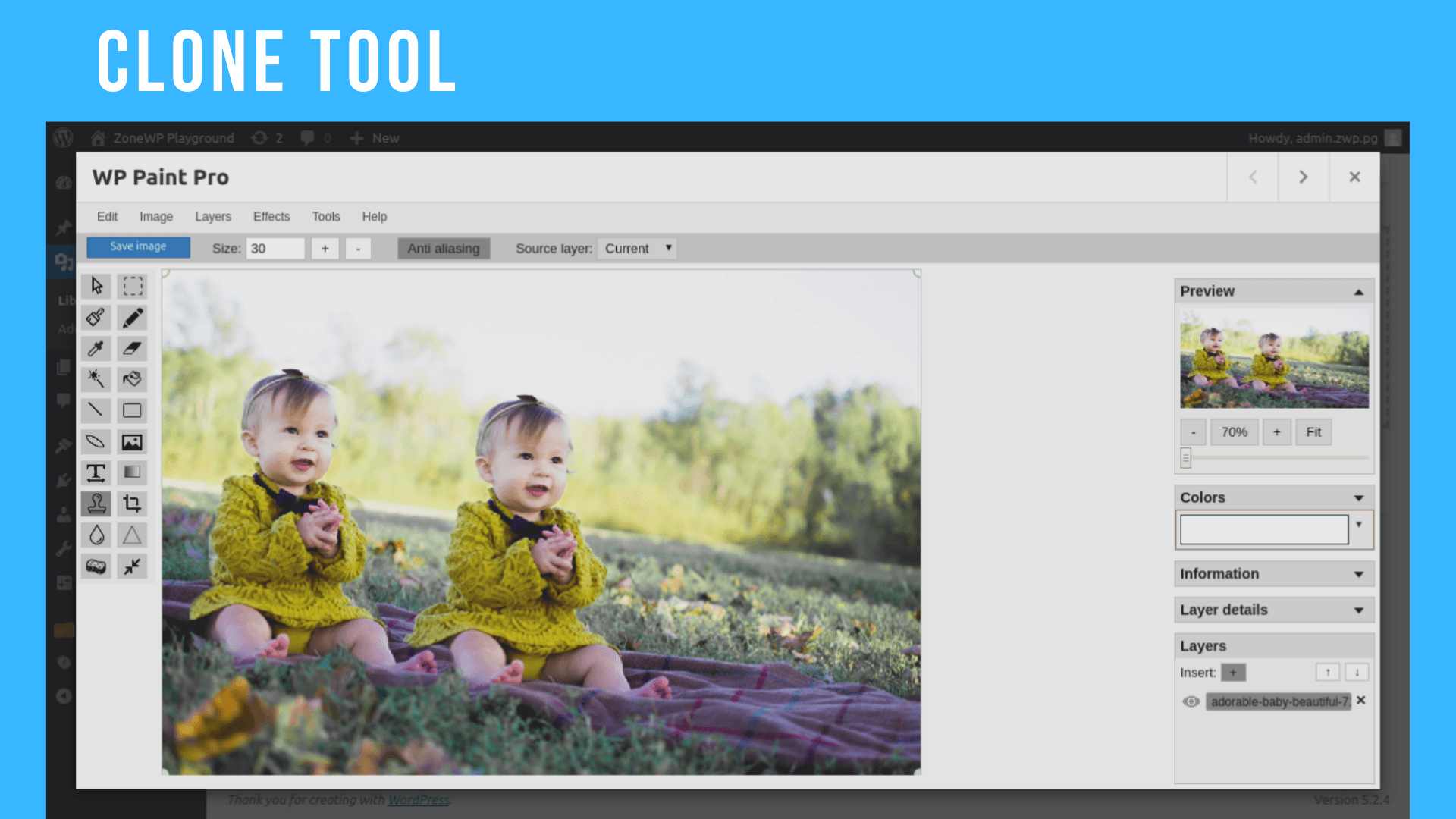Select the Pencil tool

click(132, 318)
